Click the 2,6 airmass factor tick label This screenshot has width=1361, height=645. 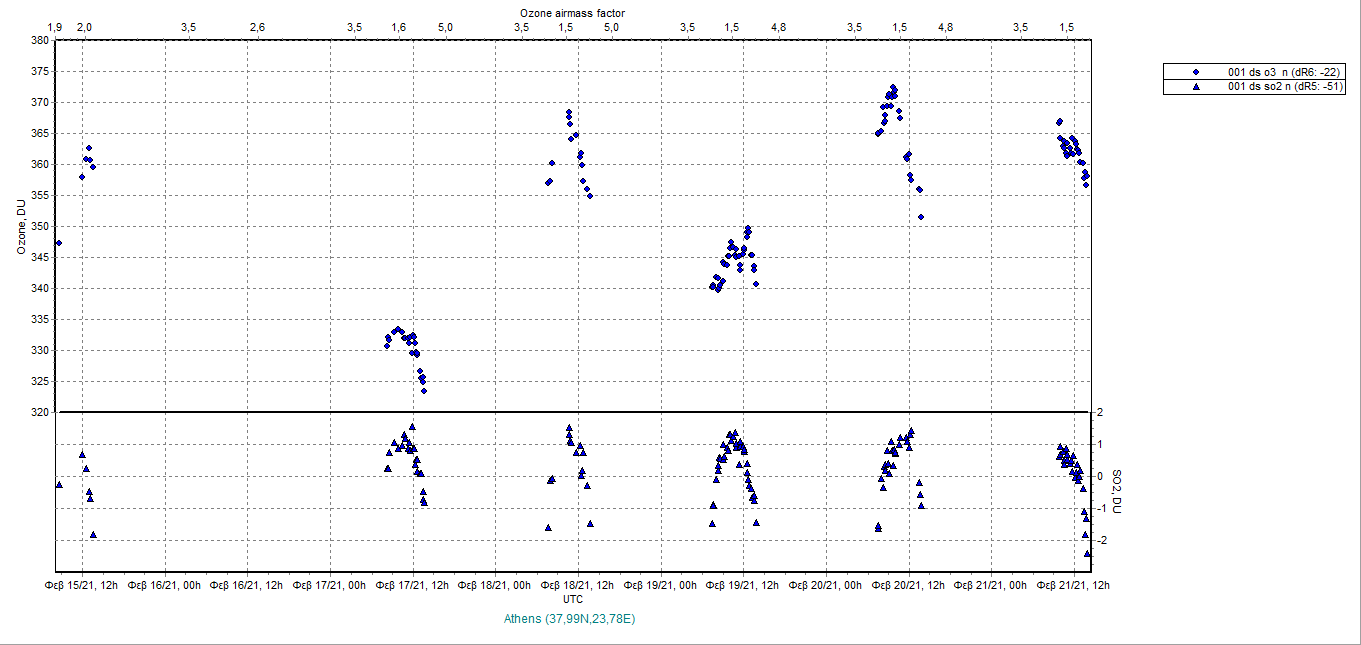tap(257, 26)
